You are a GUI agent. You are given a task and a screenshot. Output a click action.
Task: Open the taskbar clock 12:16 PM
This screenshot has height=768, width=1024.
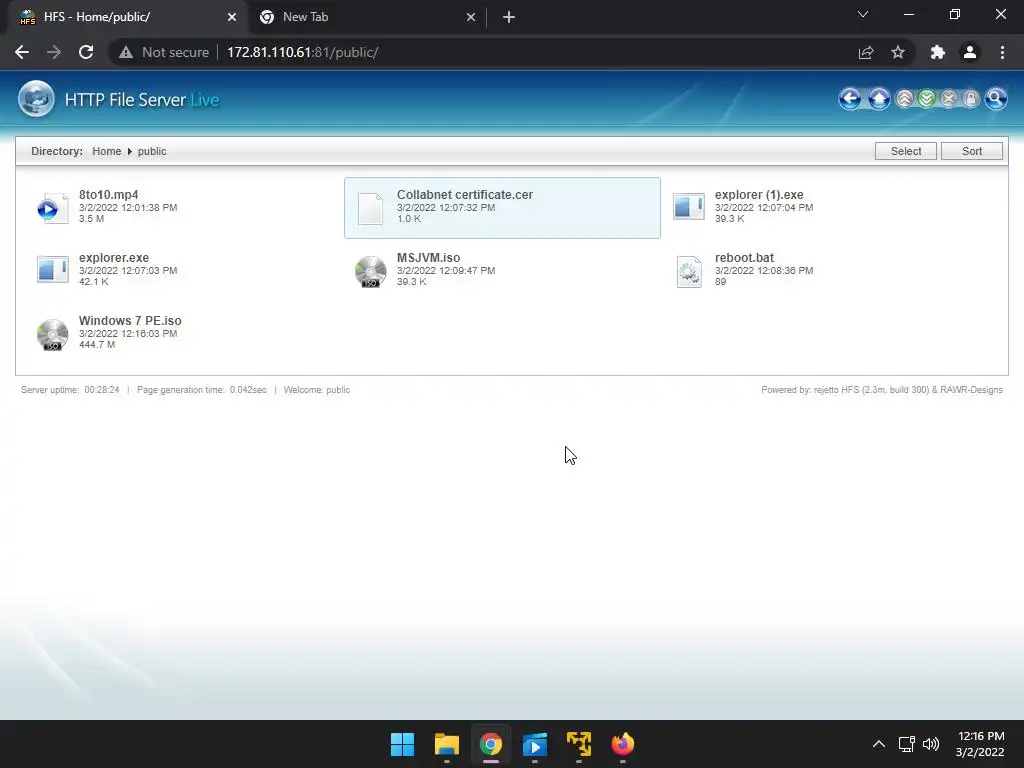[x=980, y=744]
